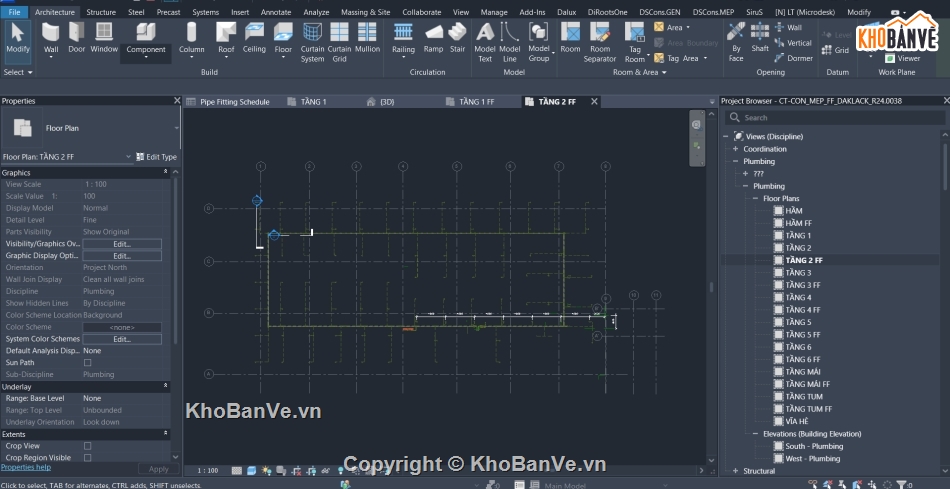Select the Tag Room tool
The height and width of the screenshot is (489, 950).
(635, 42)
